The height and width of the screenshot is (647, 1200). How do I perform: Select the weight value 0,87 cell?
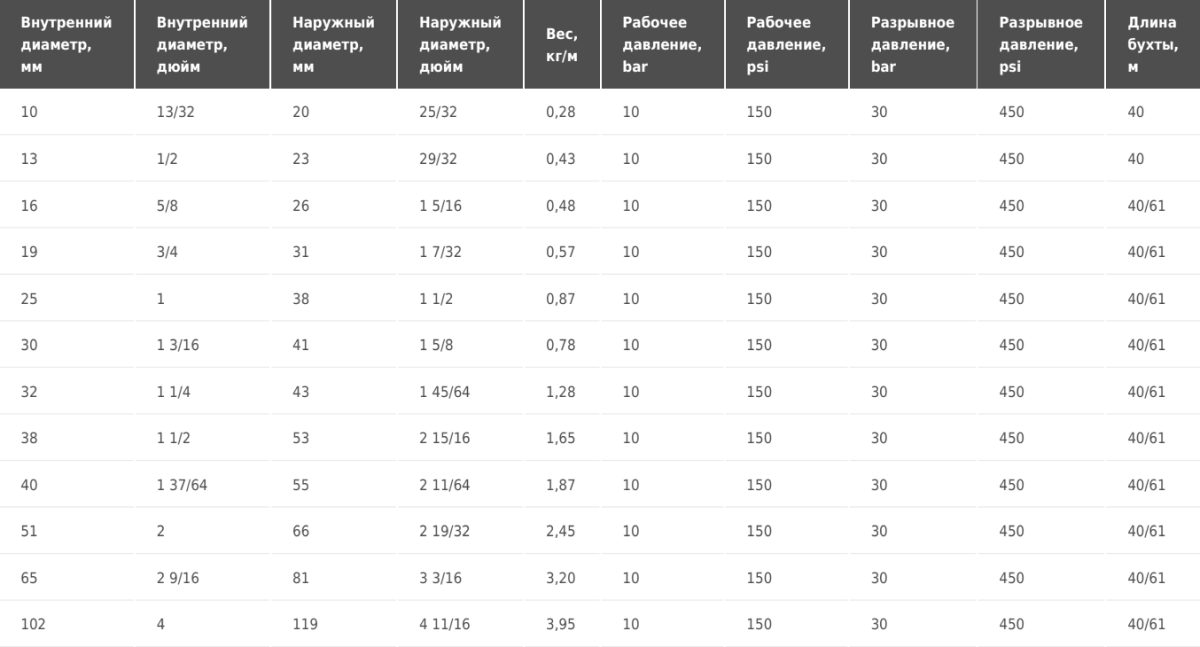[562, 298]
